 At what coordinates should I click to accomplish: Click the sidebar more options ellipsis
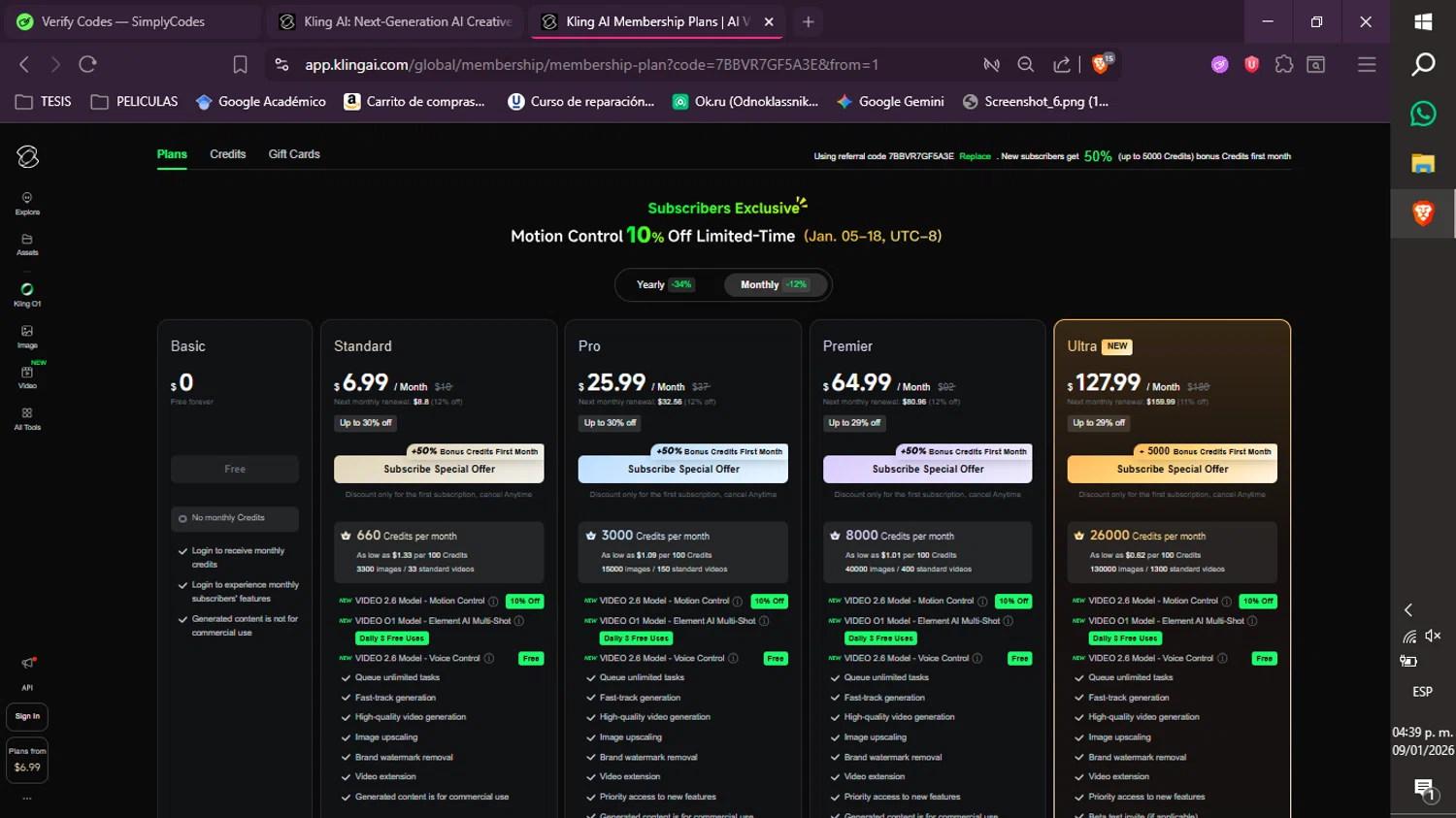click(x=27, y=799)
